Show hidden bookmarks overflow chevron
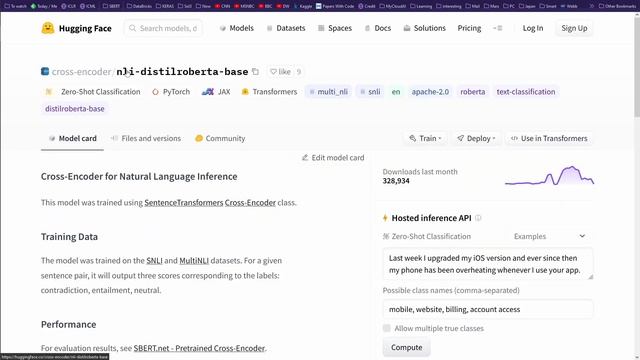The height and width of the screenshot is (360, 640). click(x=591, y=6)
